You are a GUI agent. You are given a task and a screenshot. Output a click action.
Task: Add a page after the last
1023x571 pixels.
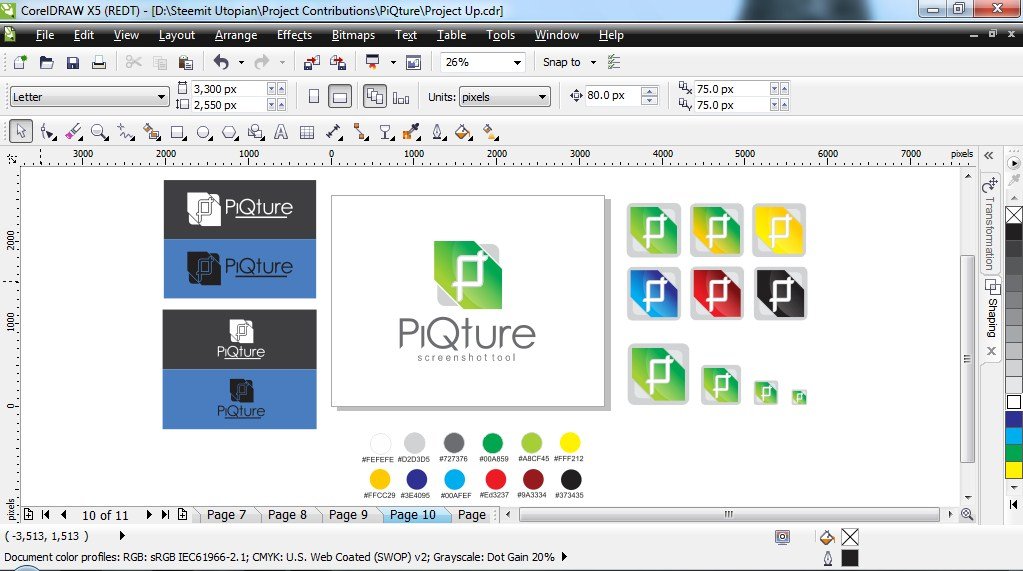click(x=183, y=514)
